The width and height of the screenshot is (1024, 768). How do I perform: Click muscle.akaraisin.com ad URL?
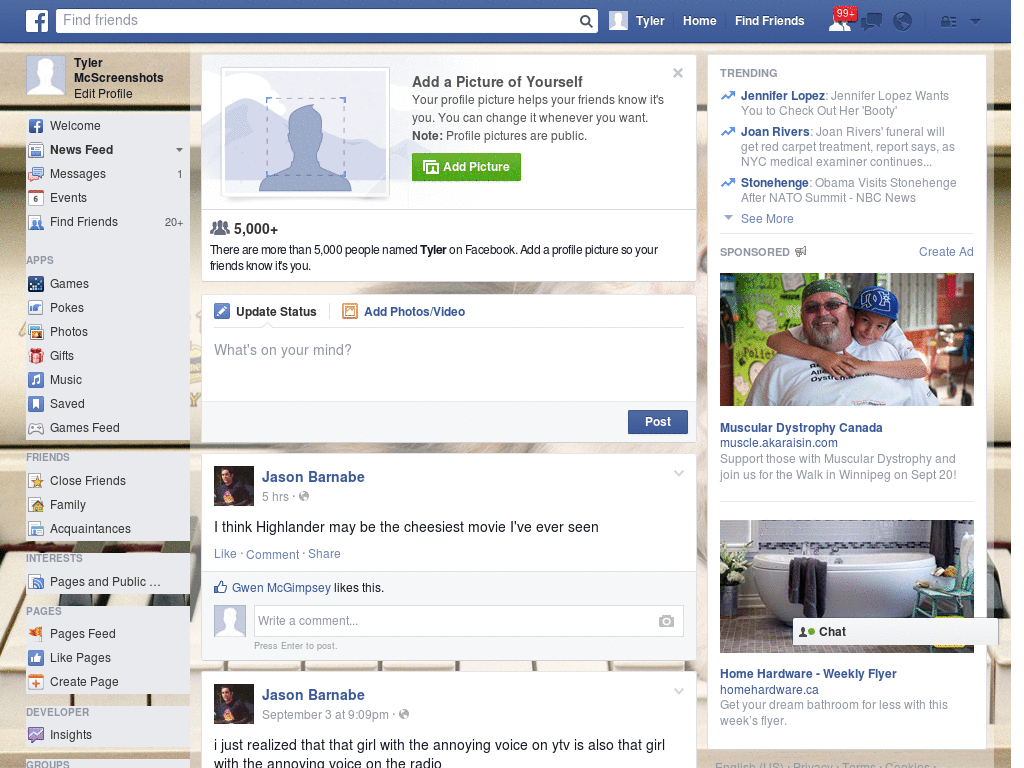point(778,443)
